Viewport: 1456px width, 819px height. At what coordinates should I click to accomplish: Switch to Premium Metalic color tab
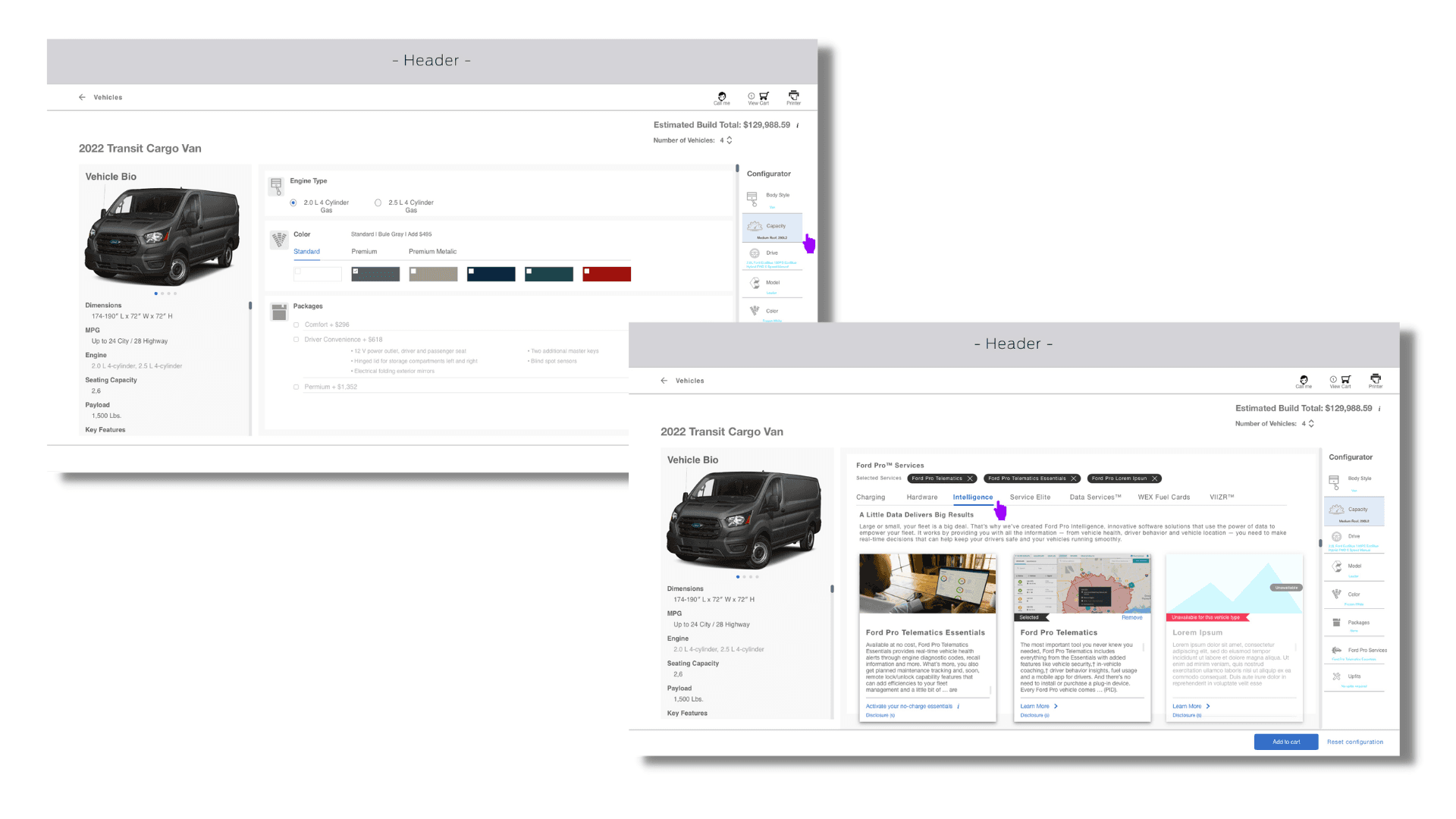[x=433, y=252]
